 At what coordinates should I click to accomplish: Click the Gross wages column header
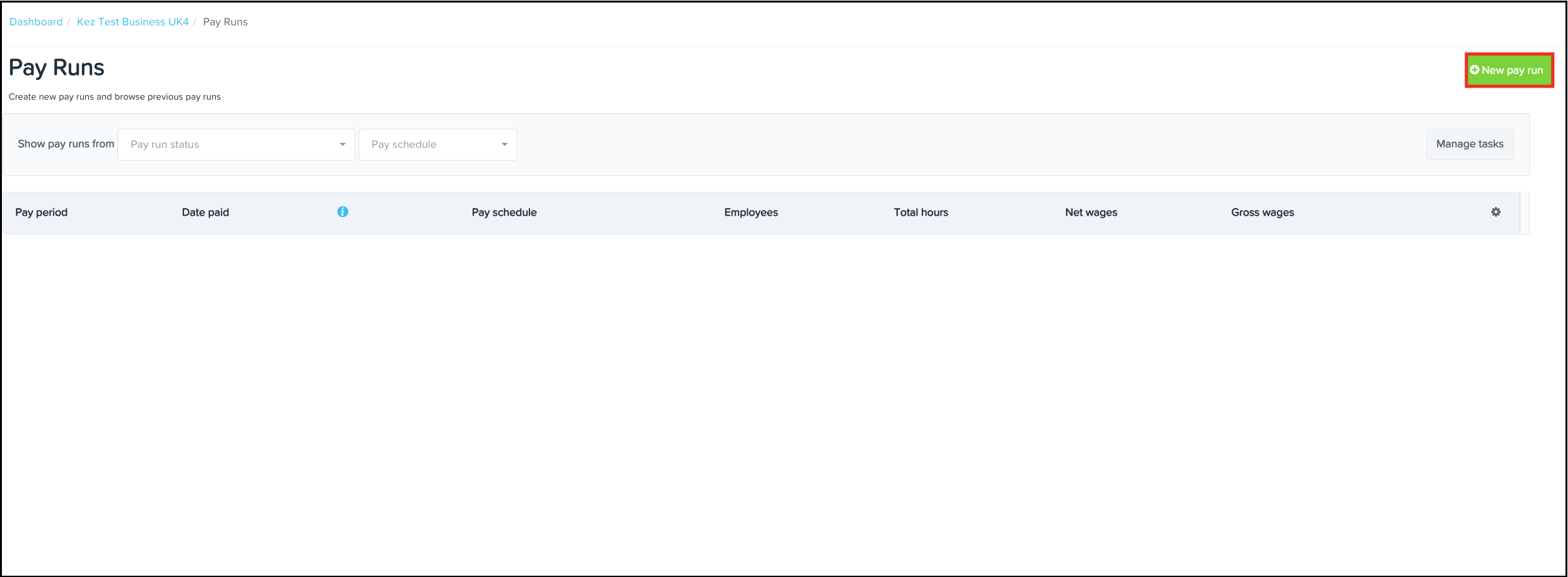click(x=1263, y=213)
